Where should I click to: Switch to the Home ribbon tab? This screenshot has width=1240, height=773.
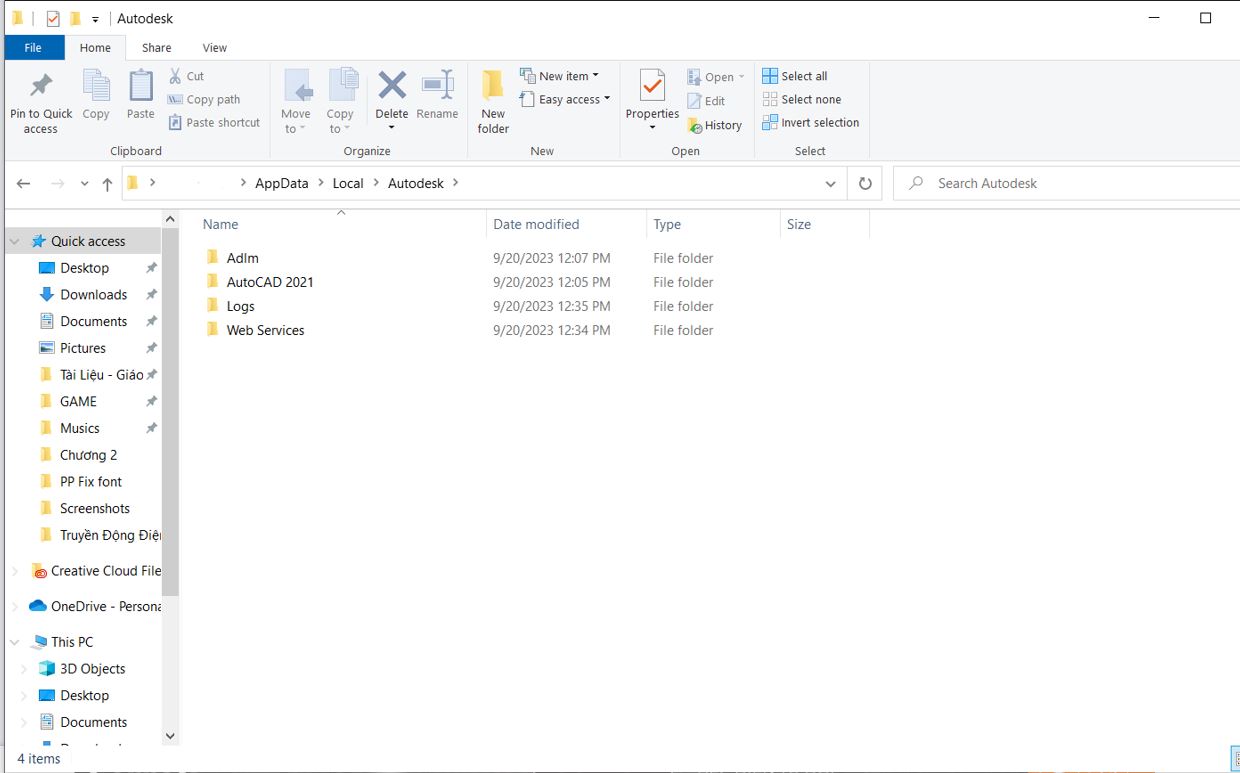point(95,47)
